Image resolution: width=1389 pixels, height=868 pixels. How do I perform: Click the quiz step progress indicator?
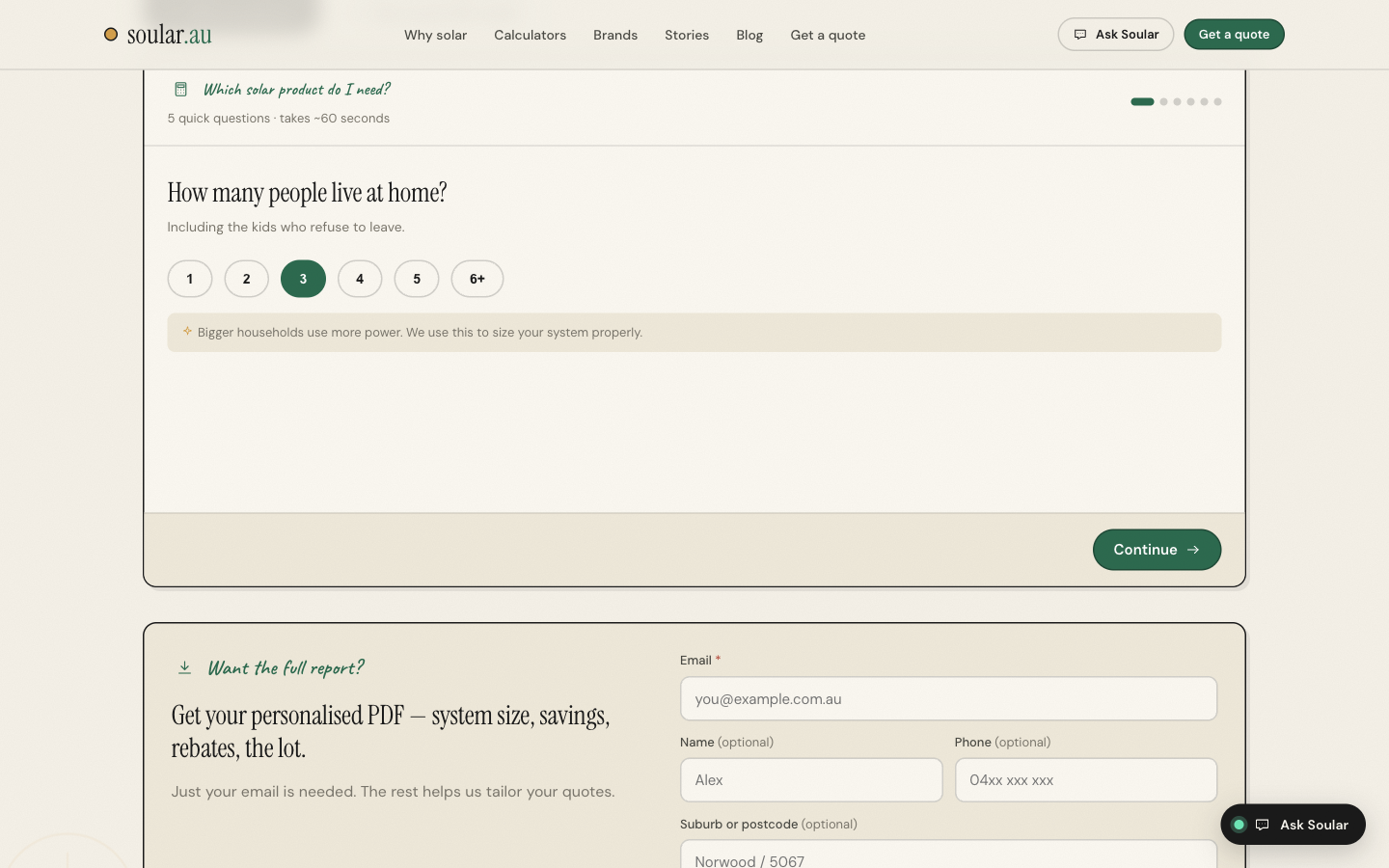pos(1176,101)
